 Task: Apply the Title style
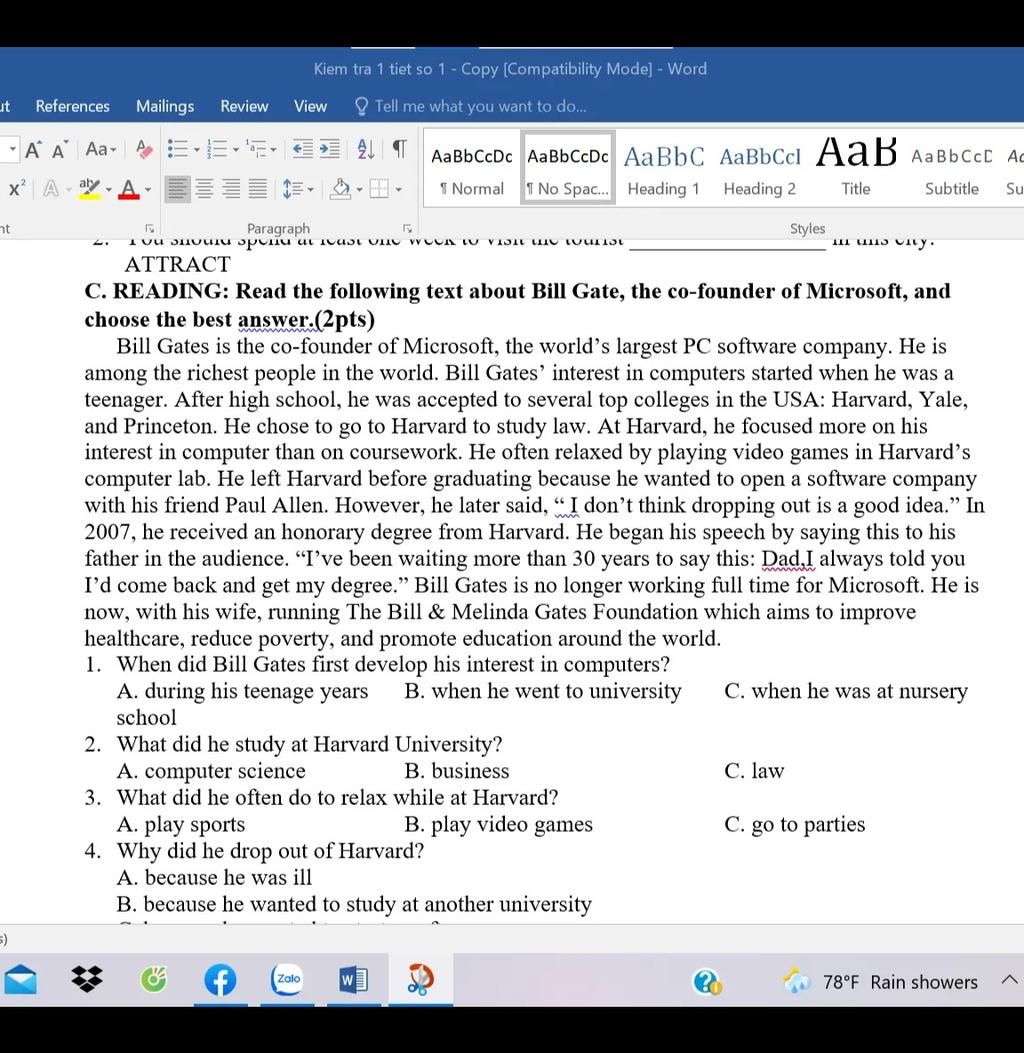(x=856, y=169)
